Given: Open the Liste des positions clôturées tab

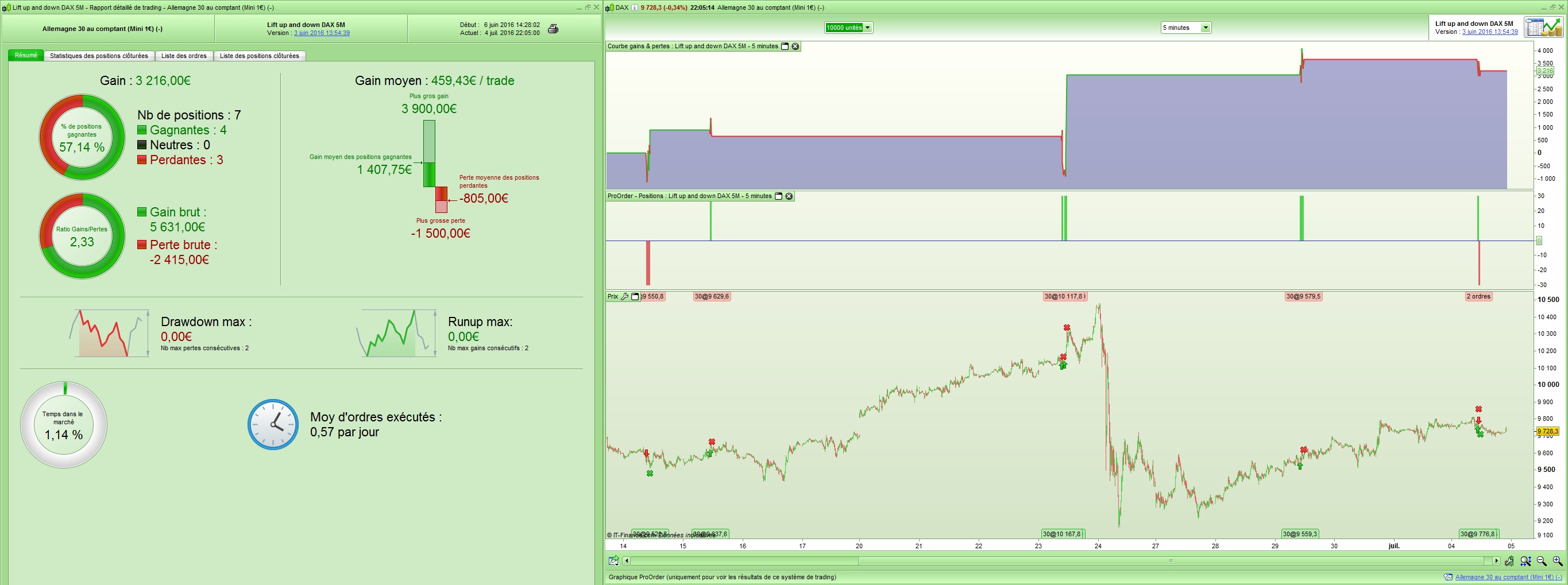Looking at the screenshot, I should click(259, 56).
